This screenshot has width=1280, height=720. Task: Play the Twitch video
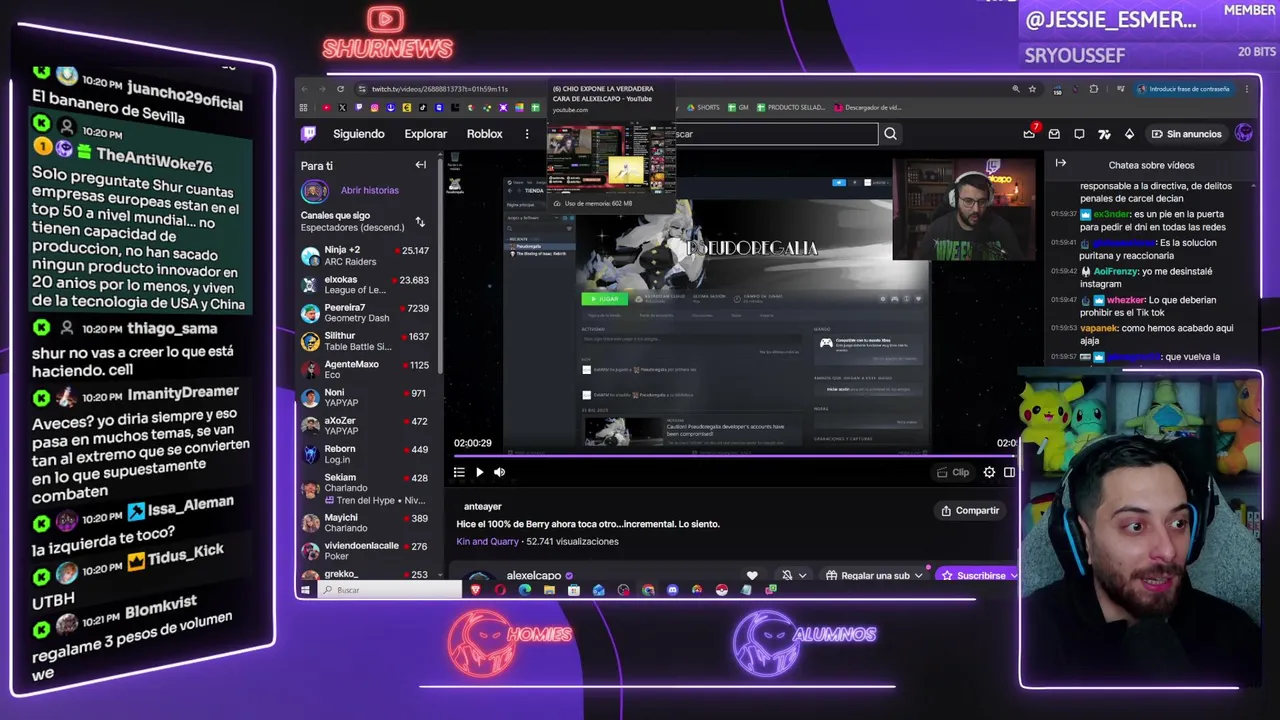[x=479, y=472]
